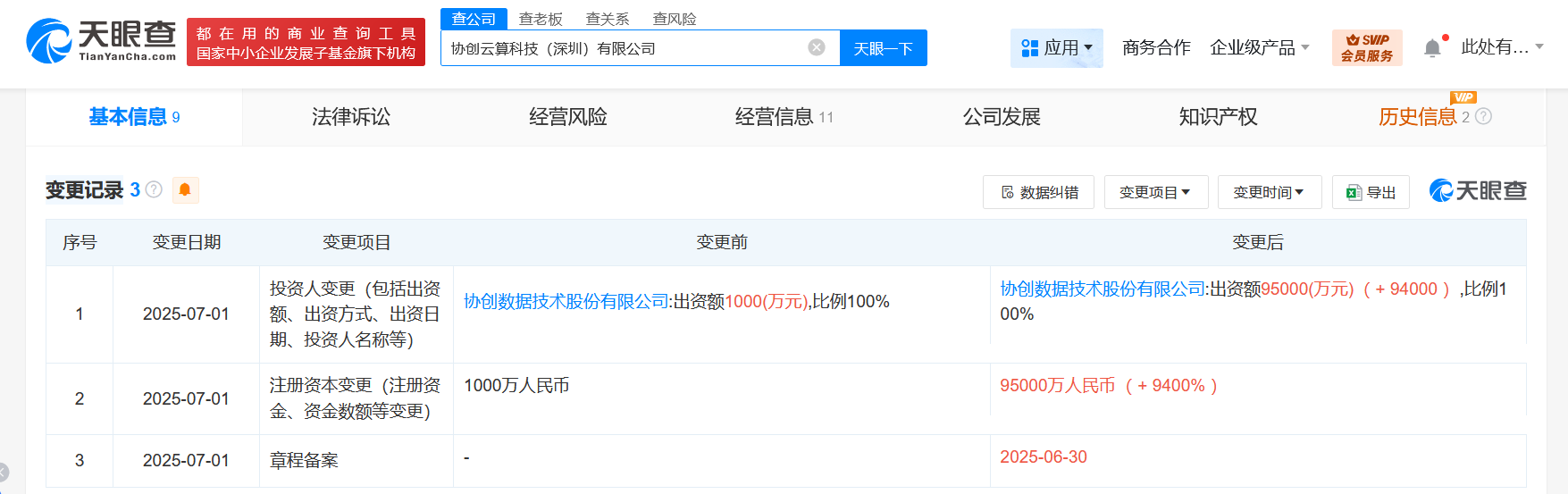Open the help icon next to 历史信息
The image size is (1568, 494).
pos(1483,116)
